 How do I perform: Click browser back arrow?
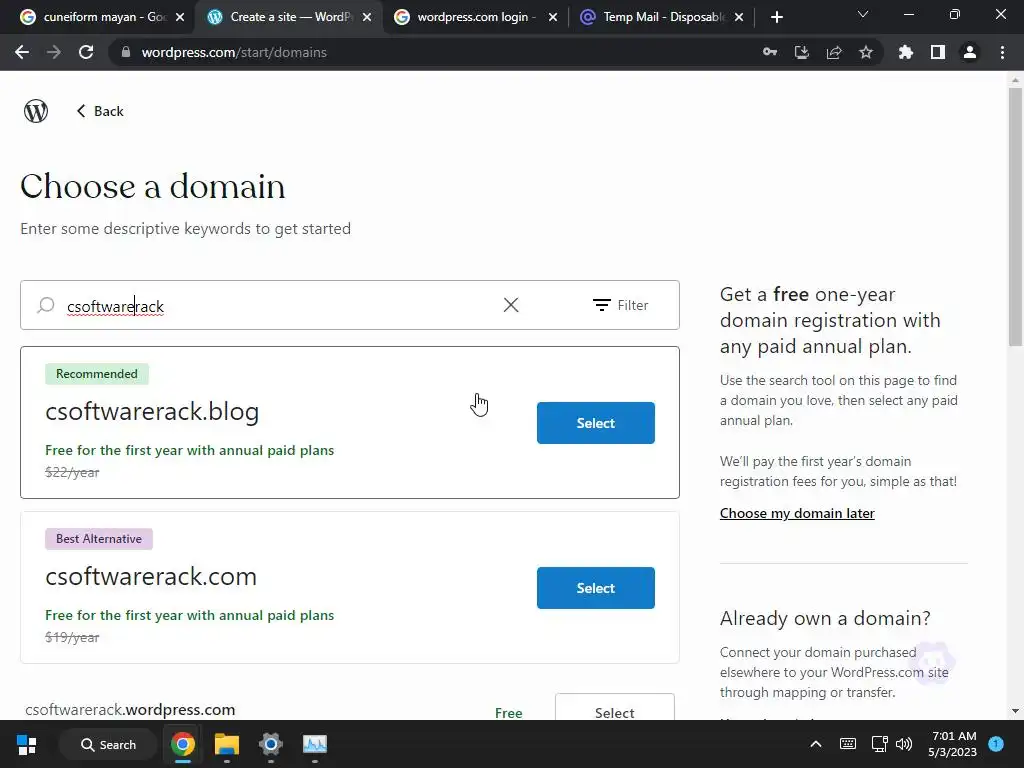22,52
